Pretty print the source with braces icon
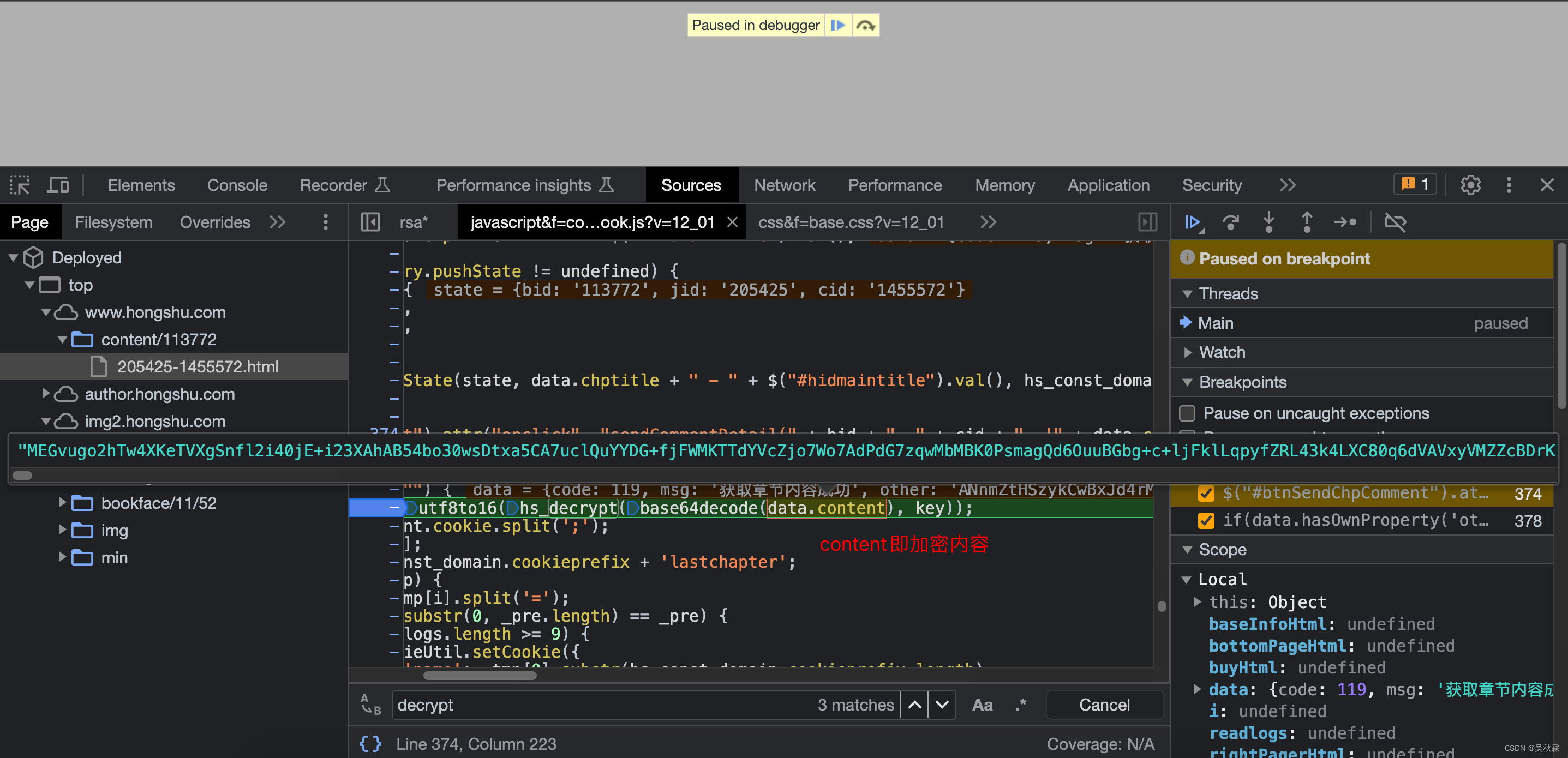Image resolution: width=1568 pixels, height=758 pixels. tap(370, 743)
